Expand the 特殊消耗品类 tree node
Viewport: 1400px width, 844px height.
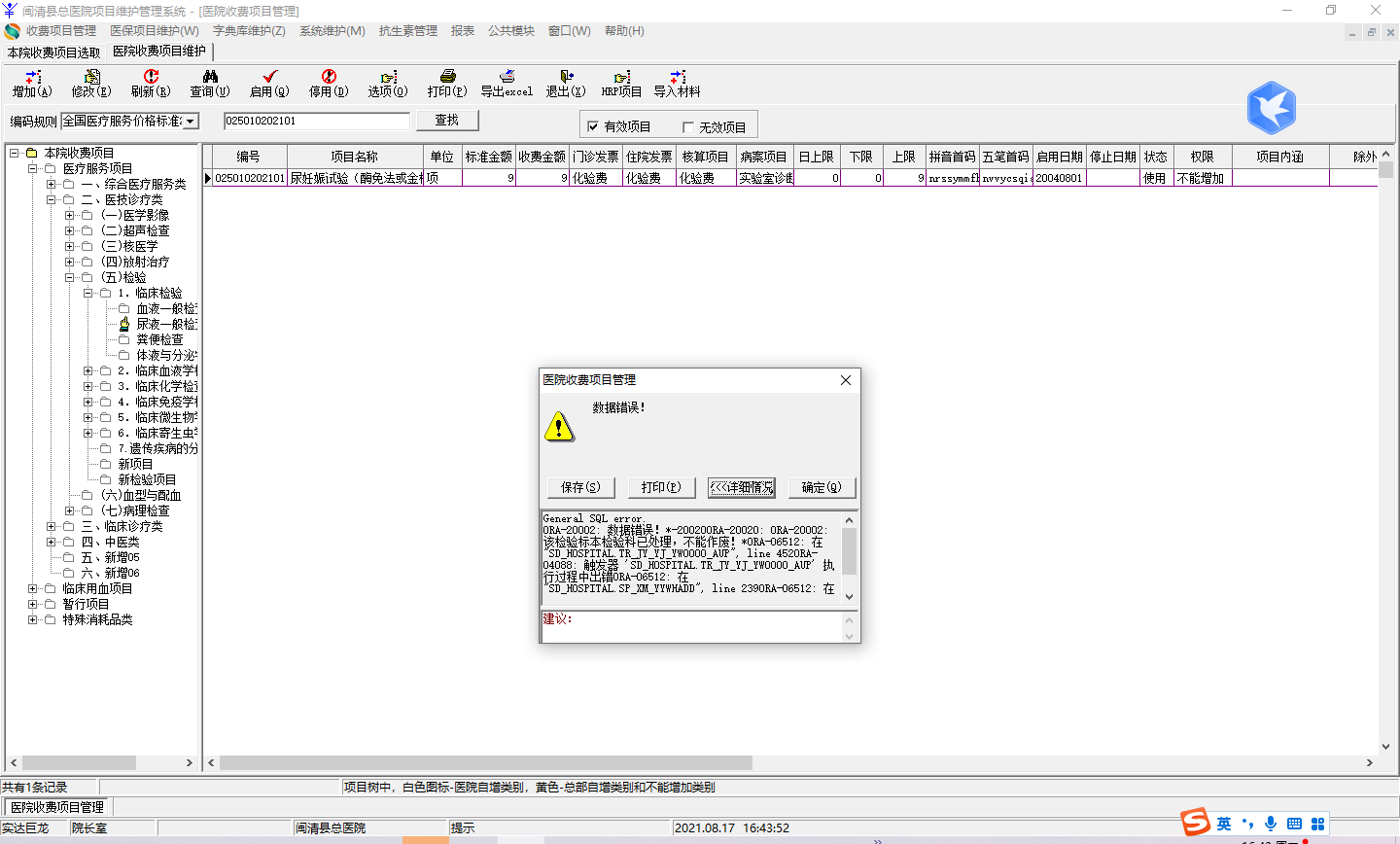tap(32, 619)
